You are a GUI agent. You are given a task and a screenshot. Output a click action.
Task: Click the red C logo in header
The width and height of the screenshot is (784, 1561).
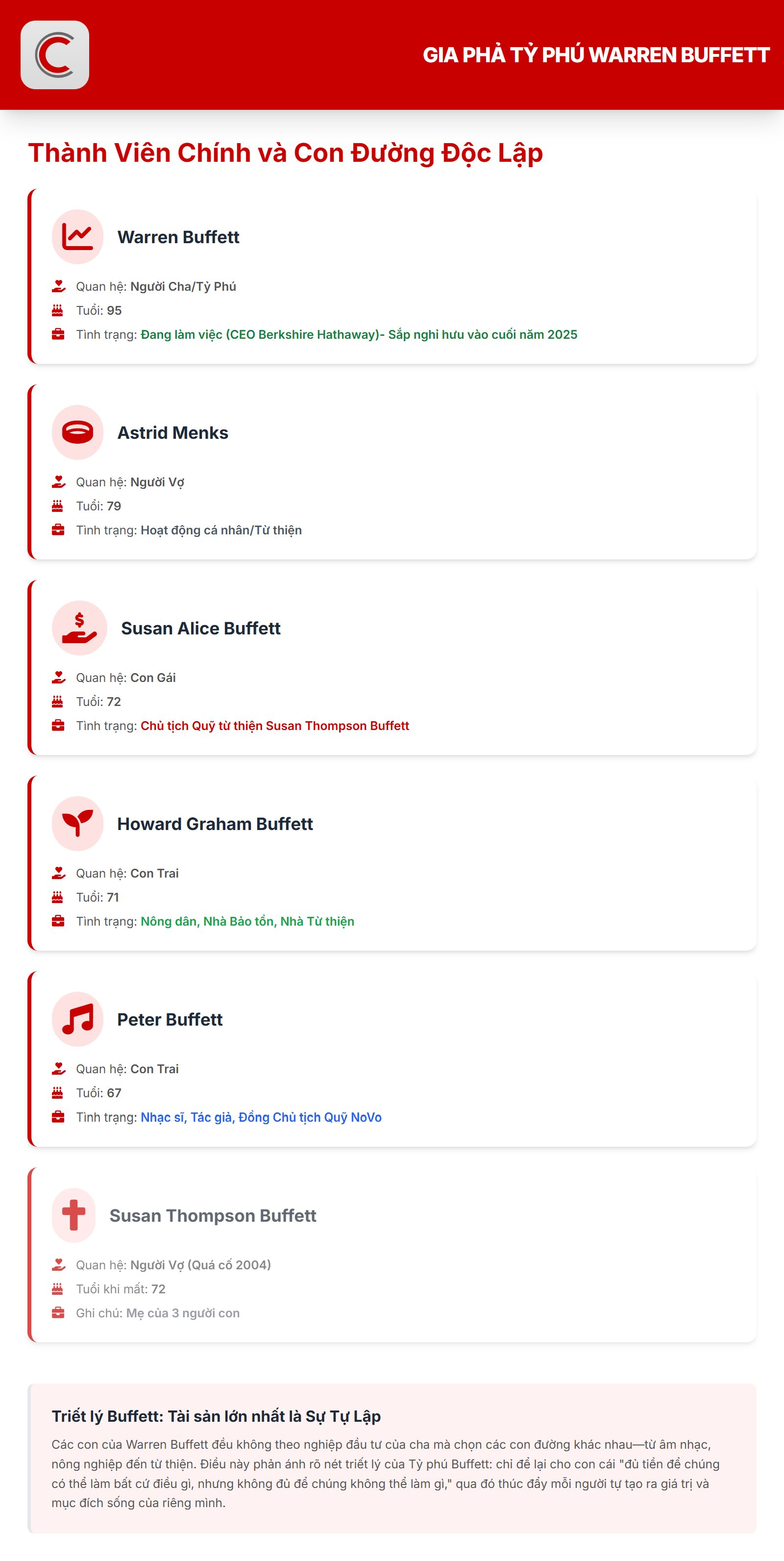point(54,55)
